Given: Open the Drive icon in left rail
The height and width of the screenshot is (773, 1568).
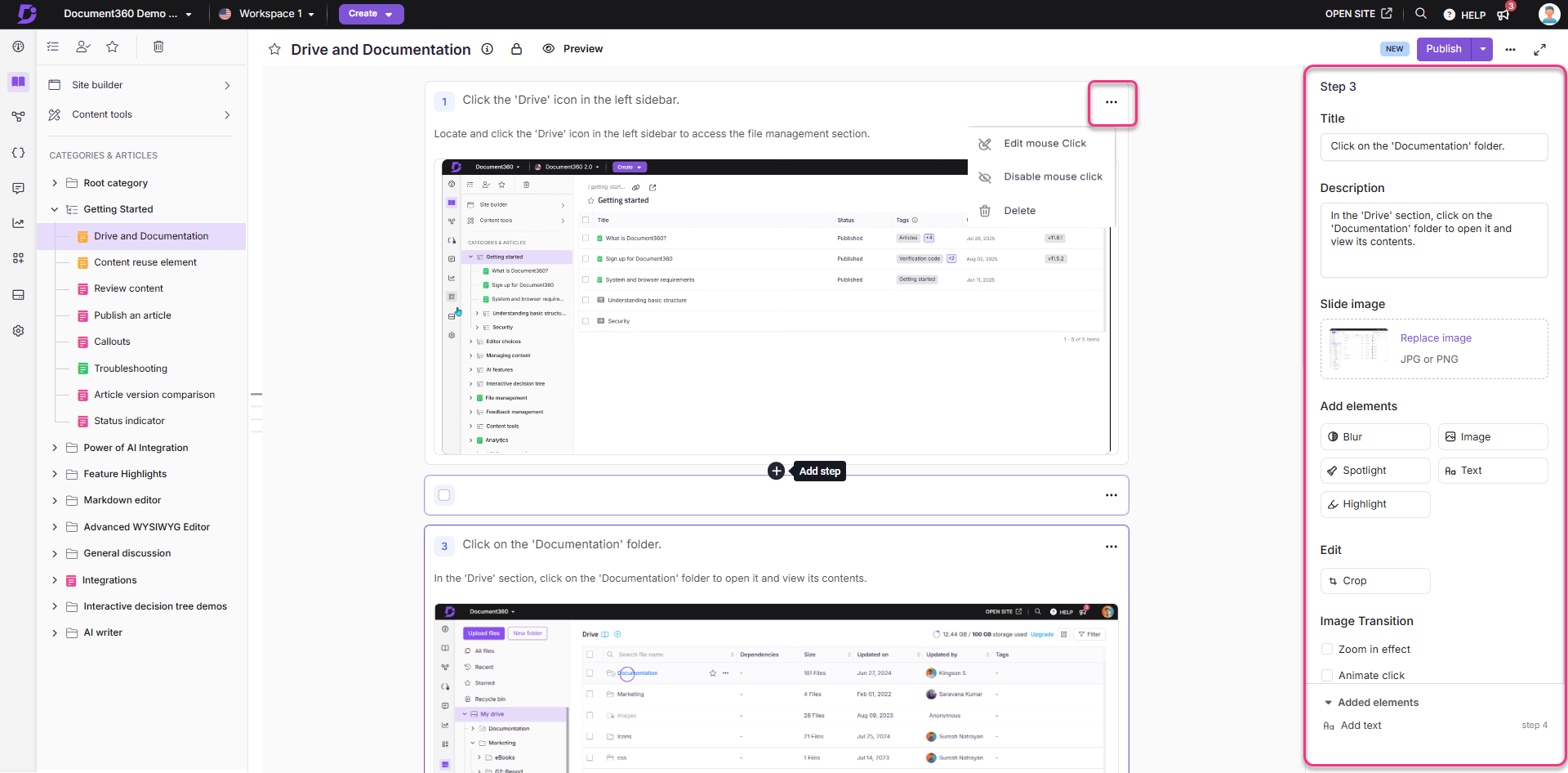Looking at the screenshot, I should pos(18,295).
